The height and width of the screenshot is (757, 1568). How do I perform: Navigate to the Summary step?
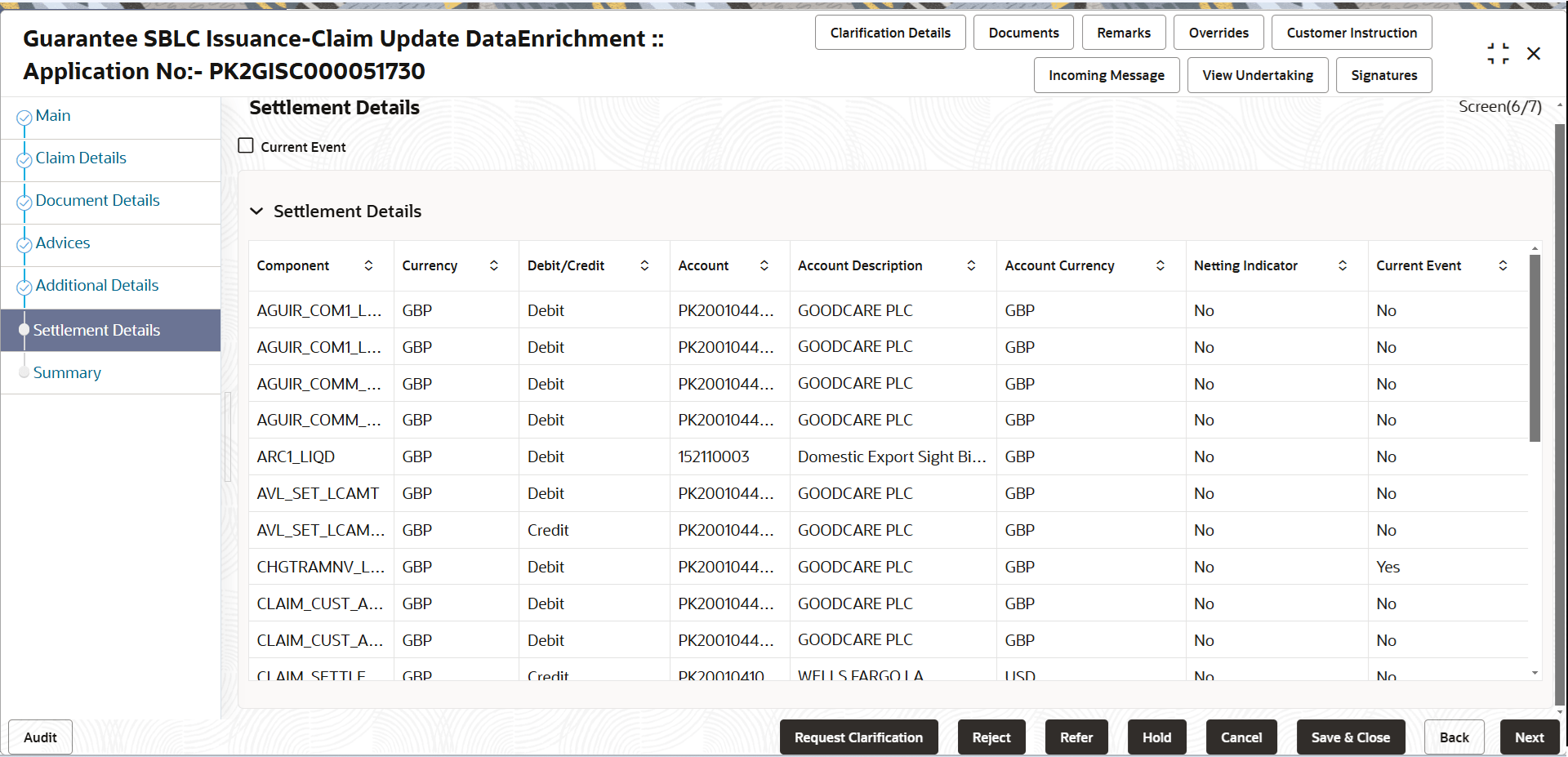coord(67,372)
